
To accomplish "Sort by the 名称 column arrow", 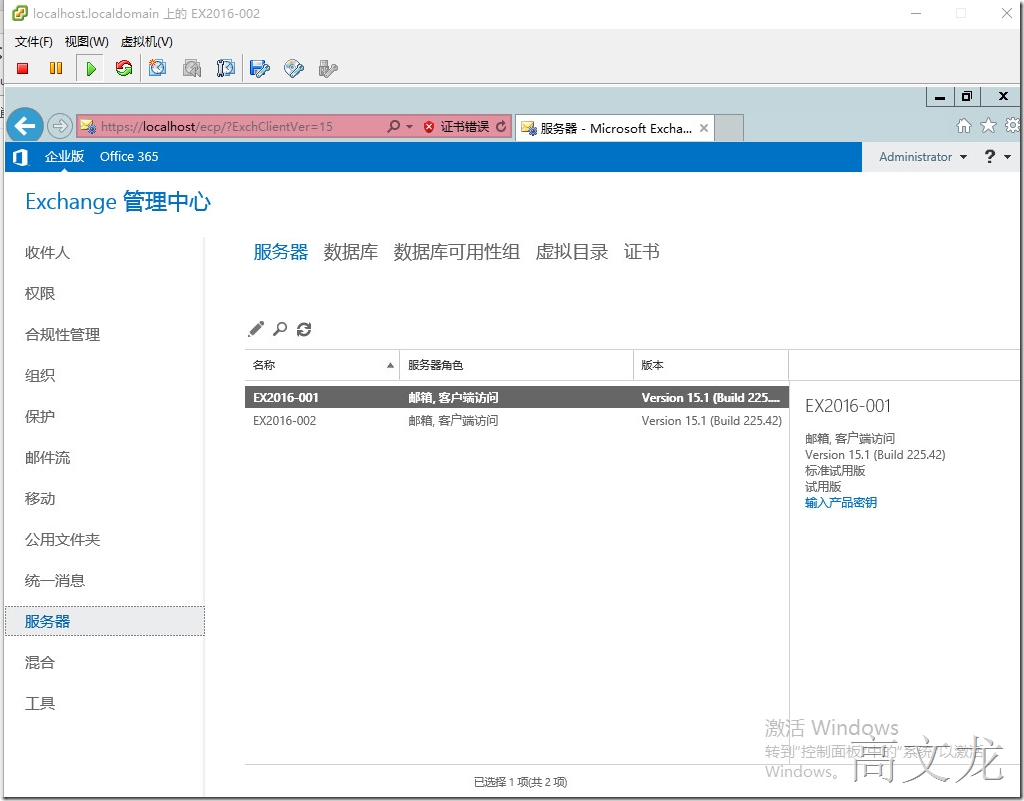I will point(390,366).
